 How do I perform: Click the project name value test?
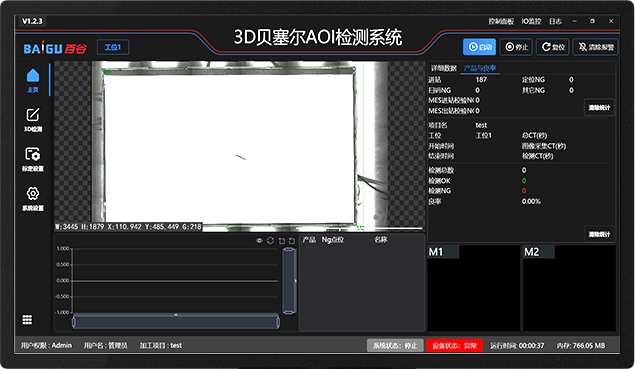pos(481,125)
